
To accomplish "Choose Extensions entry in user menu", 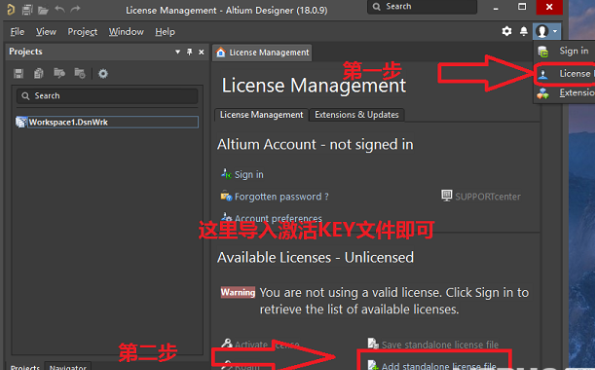I will (566, 93).
